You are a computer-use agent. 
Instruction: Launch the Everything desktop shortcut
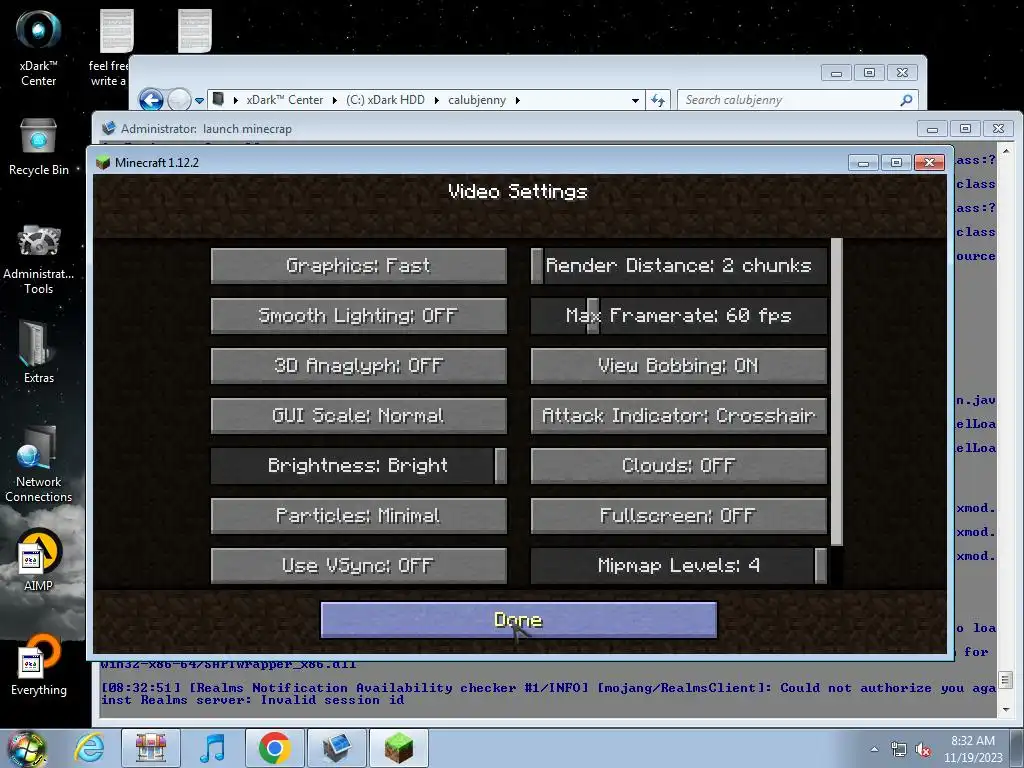[38, 665]
